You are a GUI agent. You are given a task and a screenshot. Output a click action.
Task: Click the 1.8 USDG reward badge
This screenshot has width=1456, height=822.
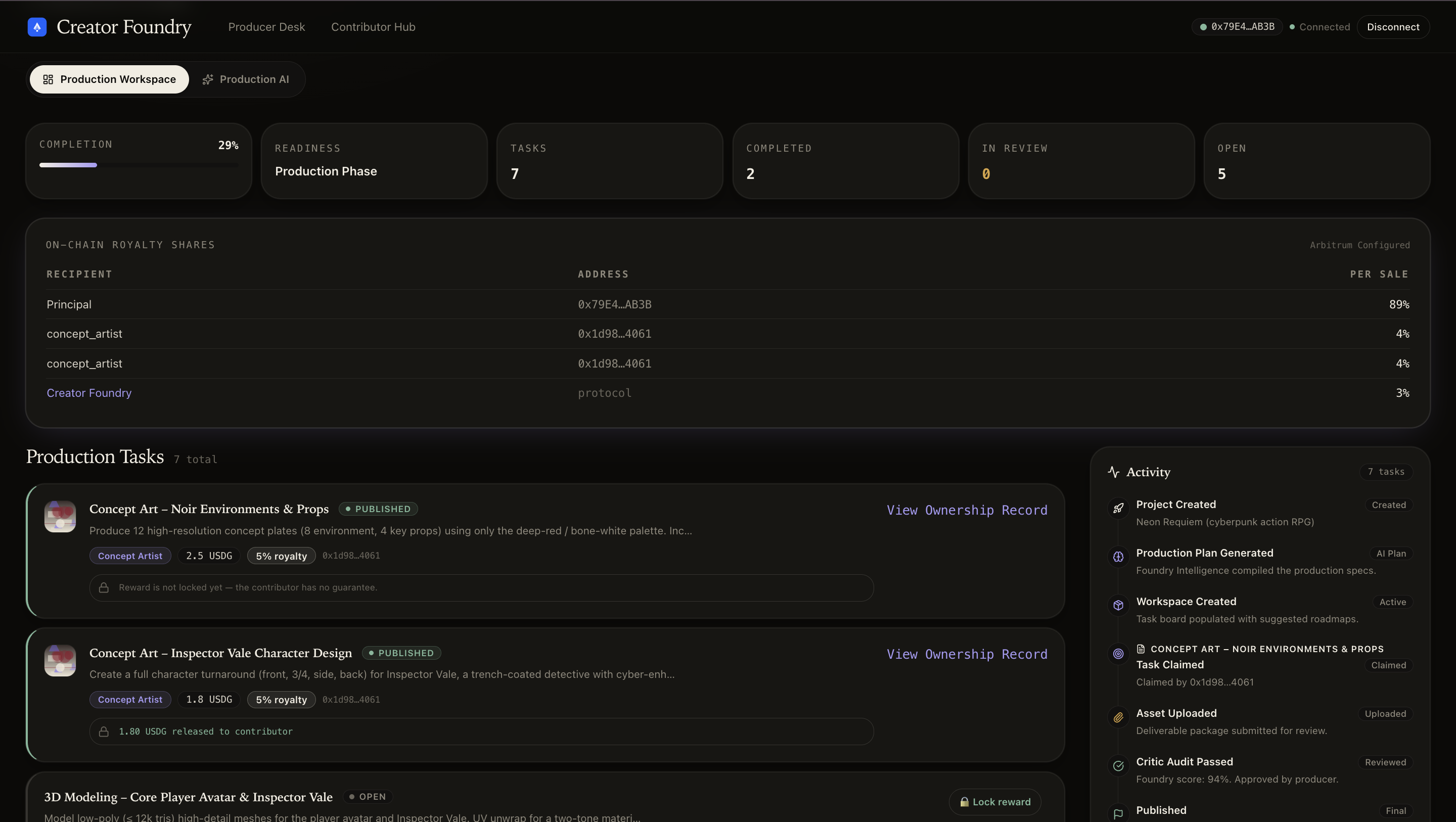209,699
